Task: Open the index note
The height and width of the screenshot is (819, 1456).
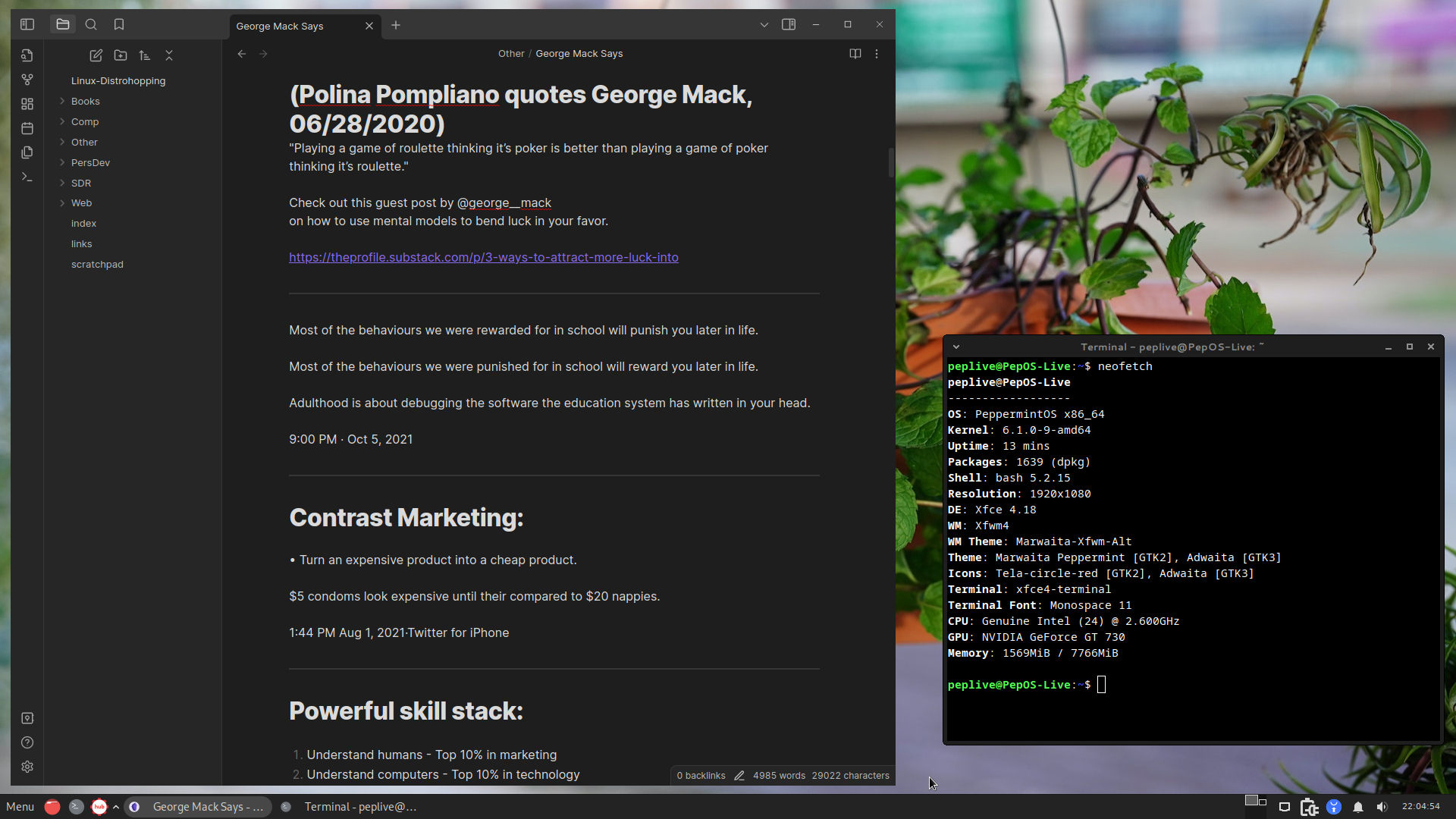Action: [83, 223]
